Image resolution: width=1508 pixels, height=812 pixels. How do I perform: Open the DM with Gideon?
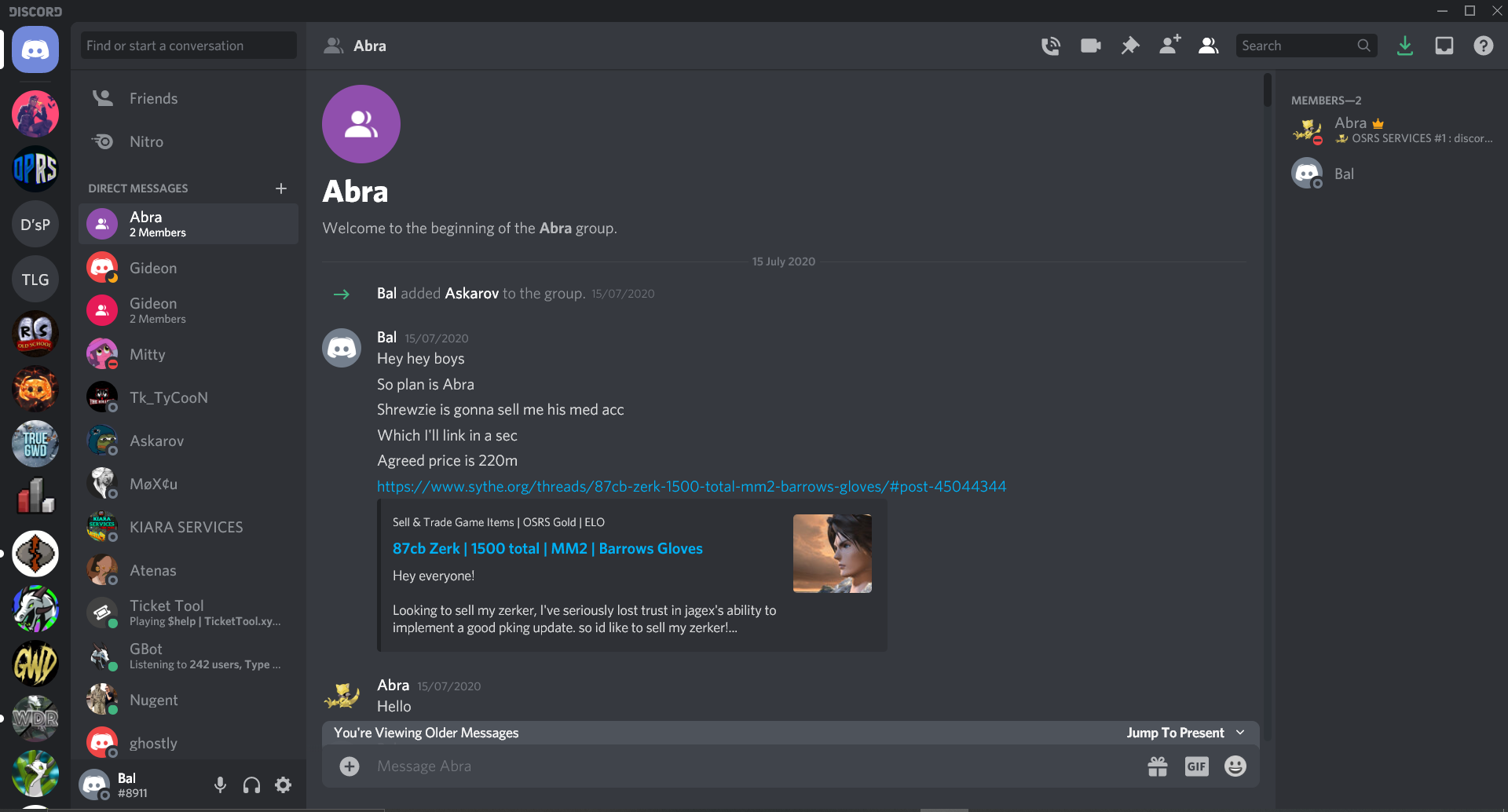188,268
